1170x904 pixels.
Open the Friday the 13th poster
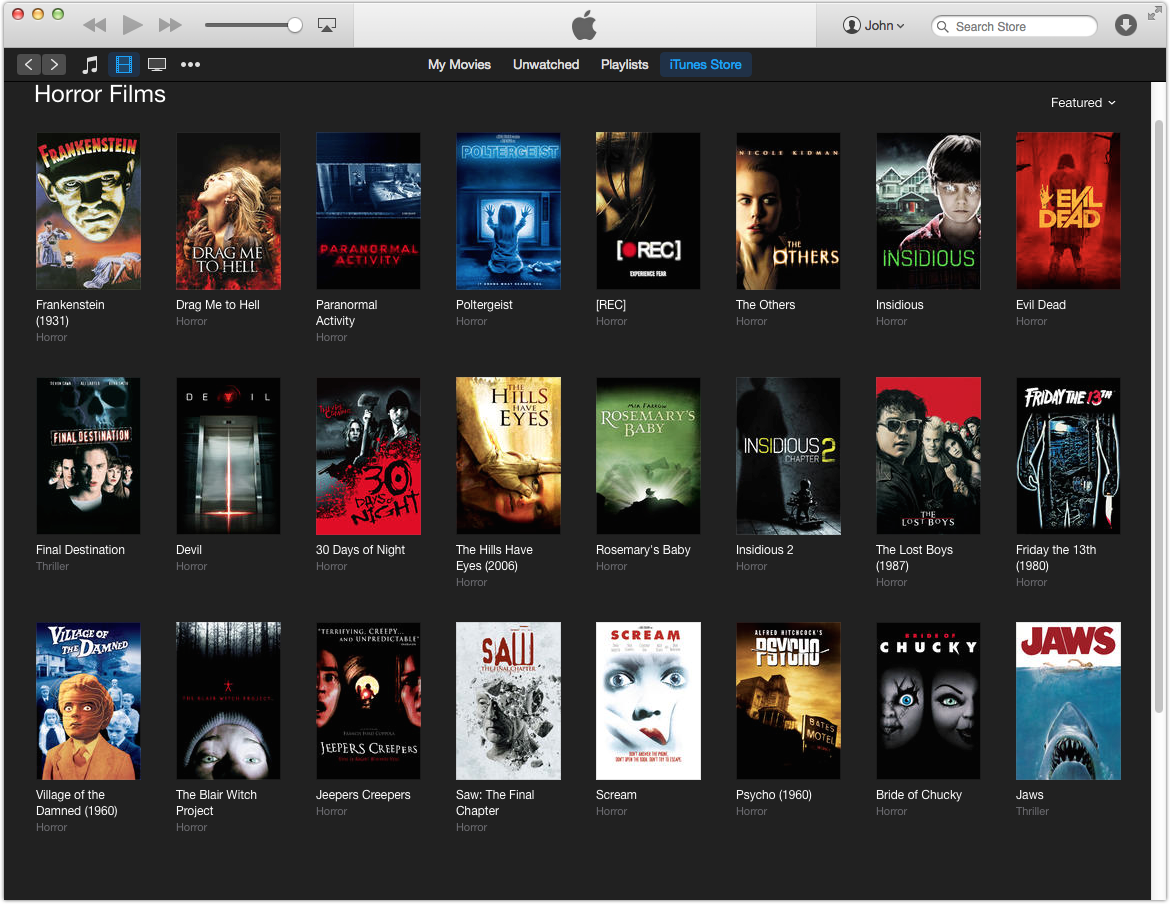[1068, 456]
